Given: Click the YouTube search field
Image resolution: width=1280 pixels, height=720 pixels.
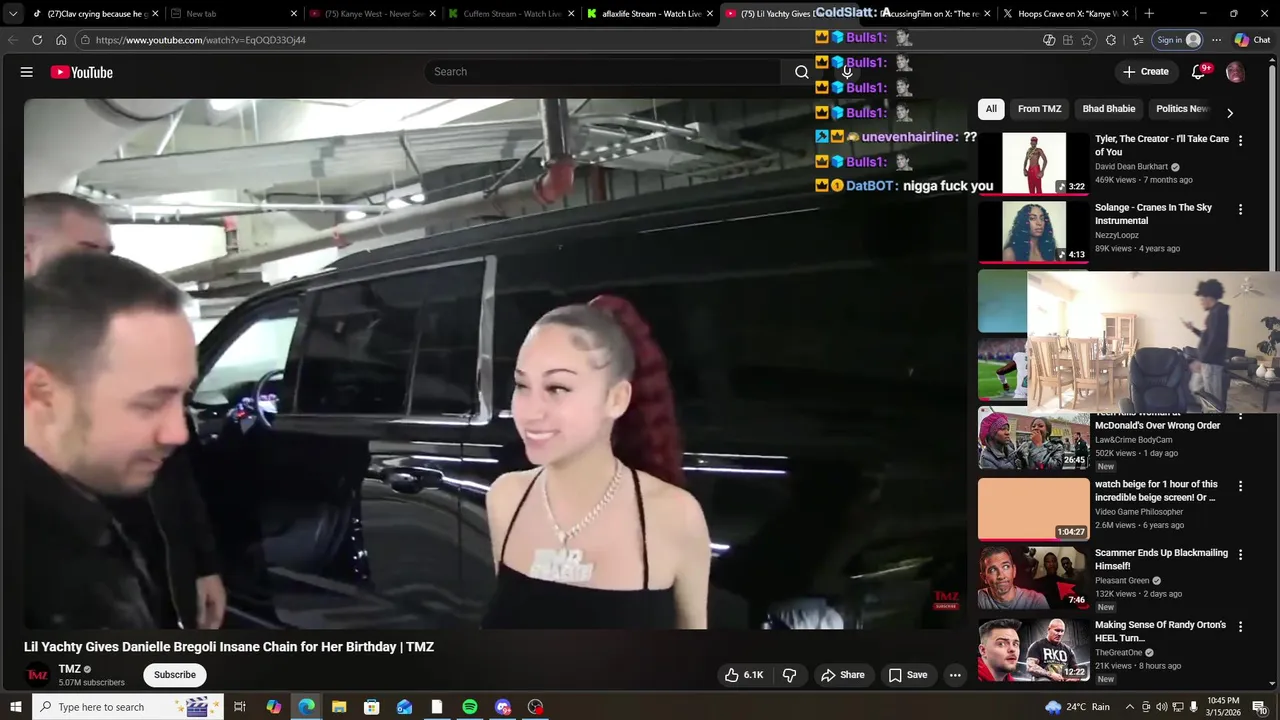Looking at the screenshot, I should click(x=603, y=72).
